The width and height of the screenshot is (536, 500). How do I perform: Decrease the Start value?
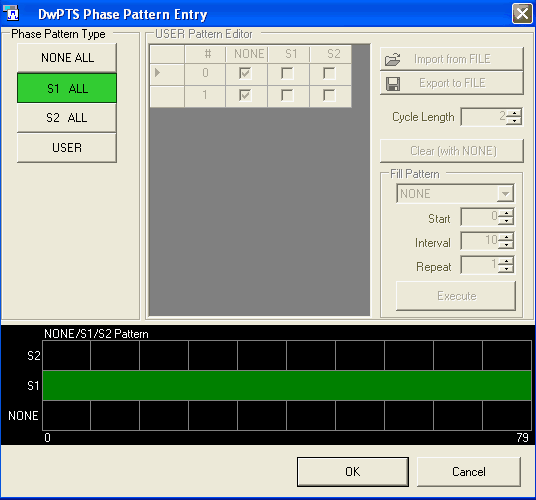tap(506, 221)
